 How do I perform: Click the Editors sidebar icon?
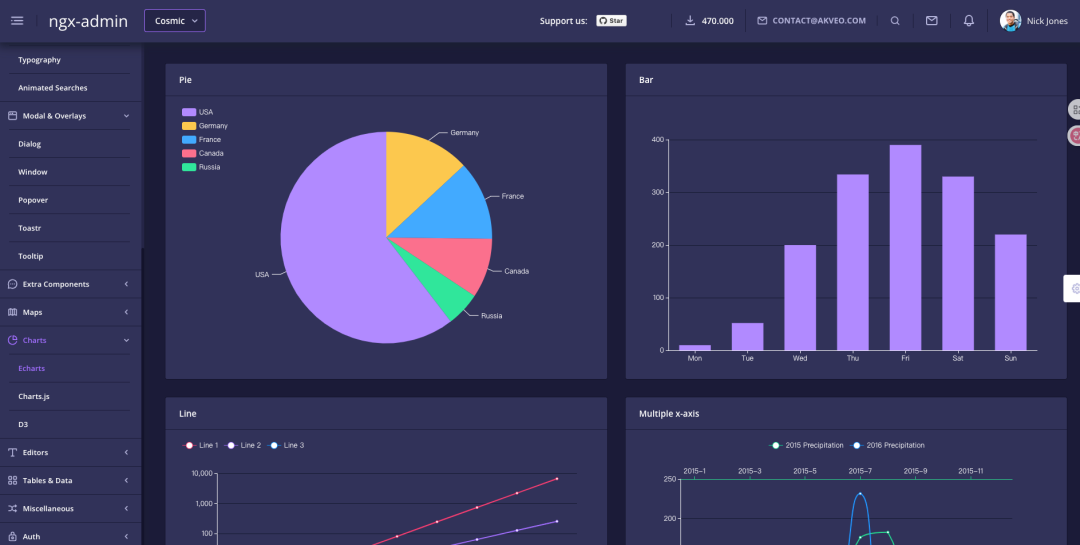tap(12, 453)
